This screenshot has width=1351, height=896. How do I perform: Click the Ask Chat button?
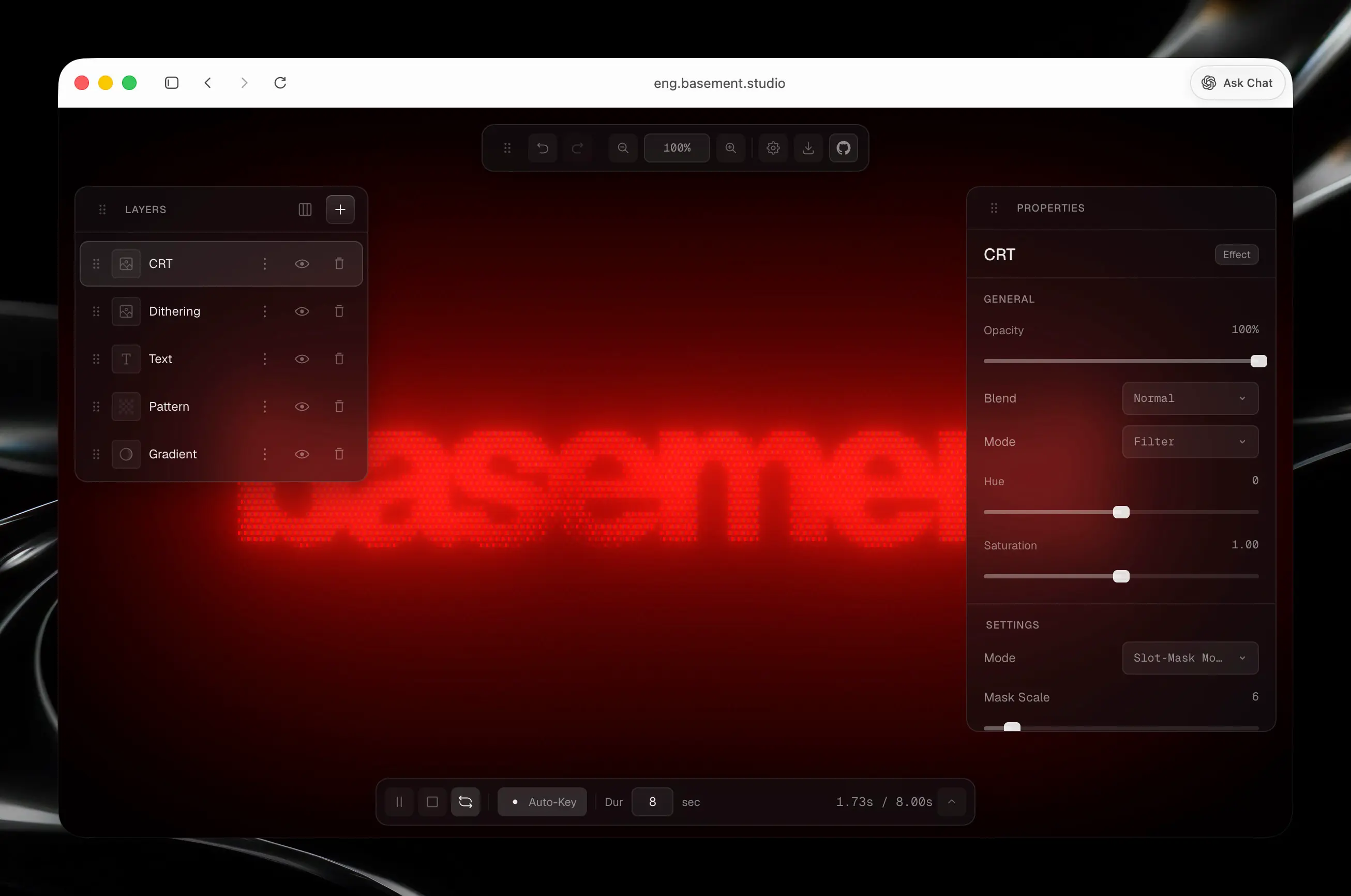click(1237, 83)
